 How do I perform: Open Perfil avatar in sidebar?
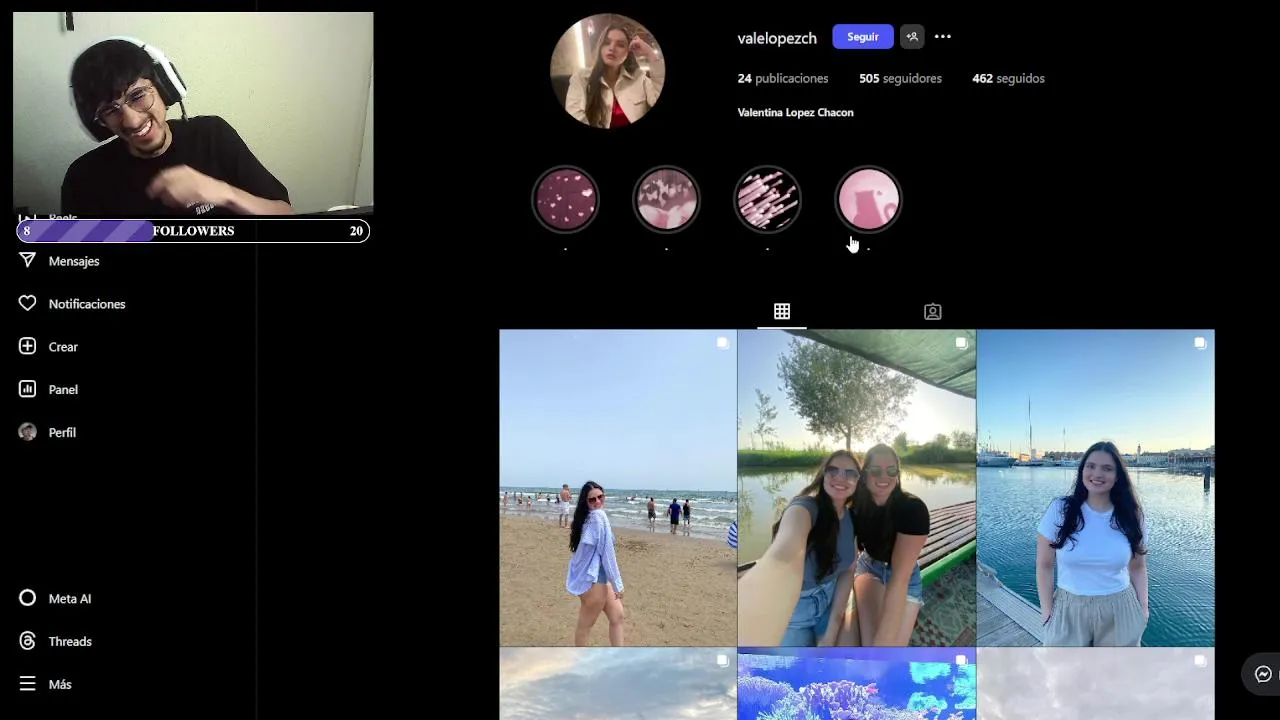(27, 433)
